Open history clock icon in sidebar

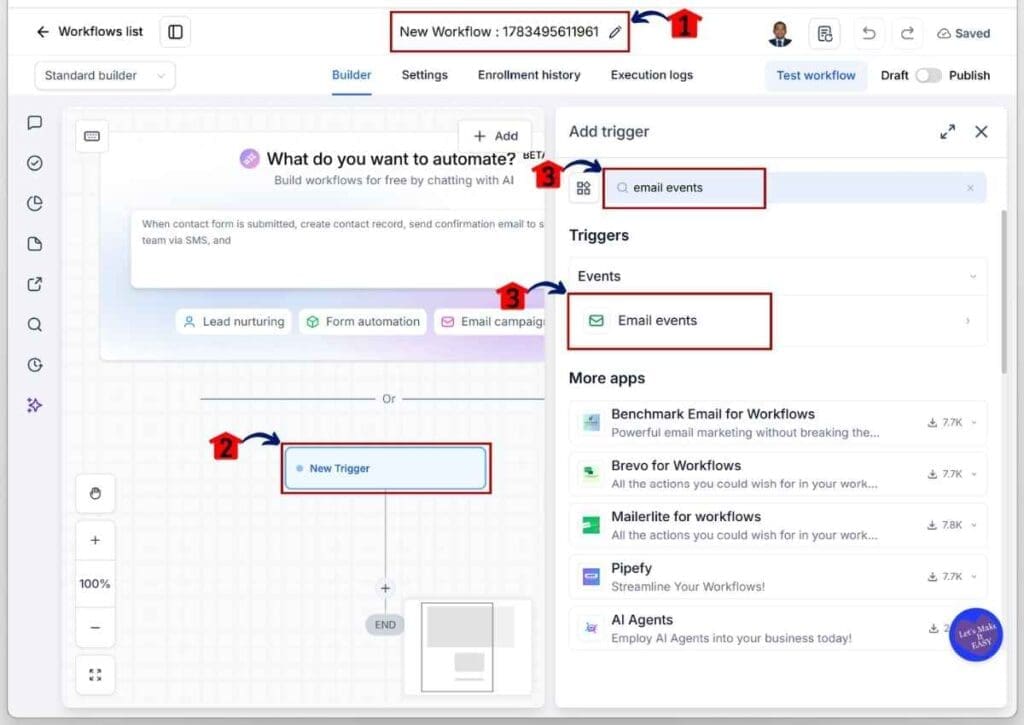tap(35, 365)
